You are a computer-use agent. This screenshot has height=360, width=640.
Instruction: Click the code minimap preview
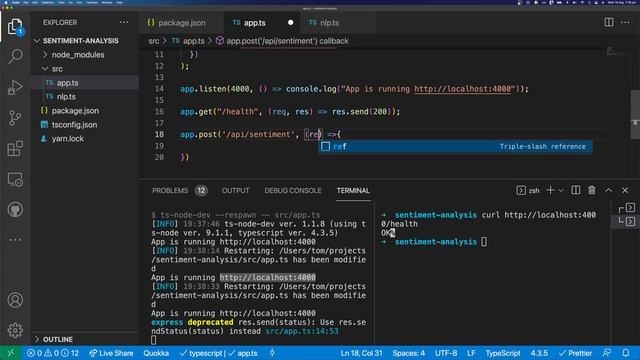point(612,51)
